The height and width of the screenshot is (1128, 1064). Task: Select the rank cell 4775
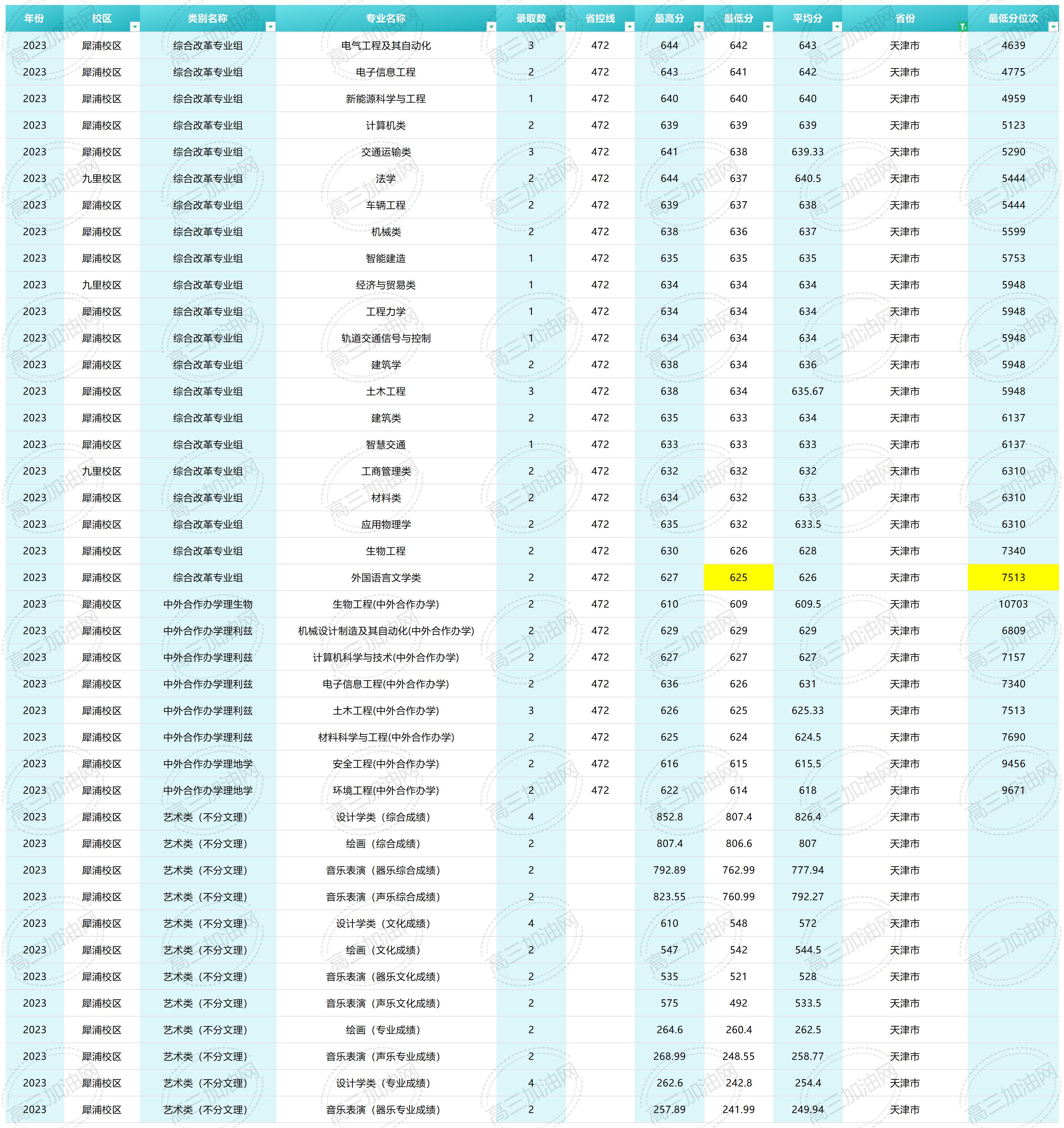point(1013,72)
